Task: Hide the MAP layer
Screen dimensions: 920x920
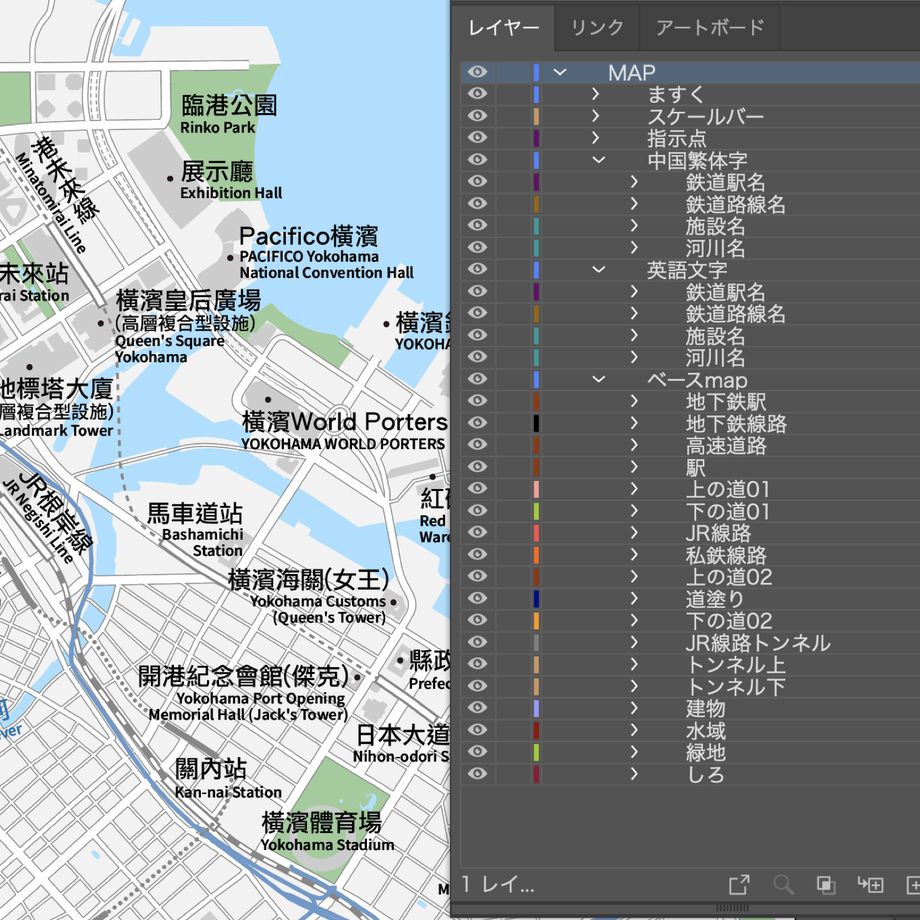Action: [478, 72]
